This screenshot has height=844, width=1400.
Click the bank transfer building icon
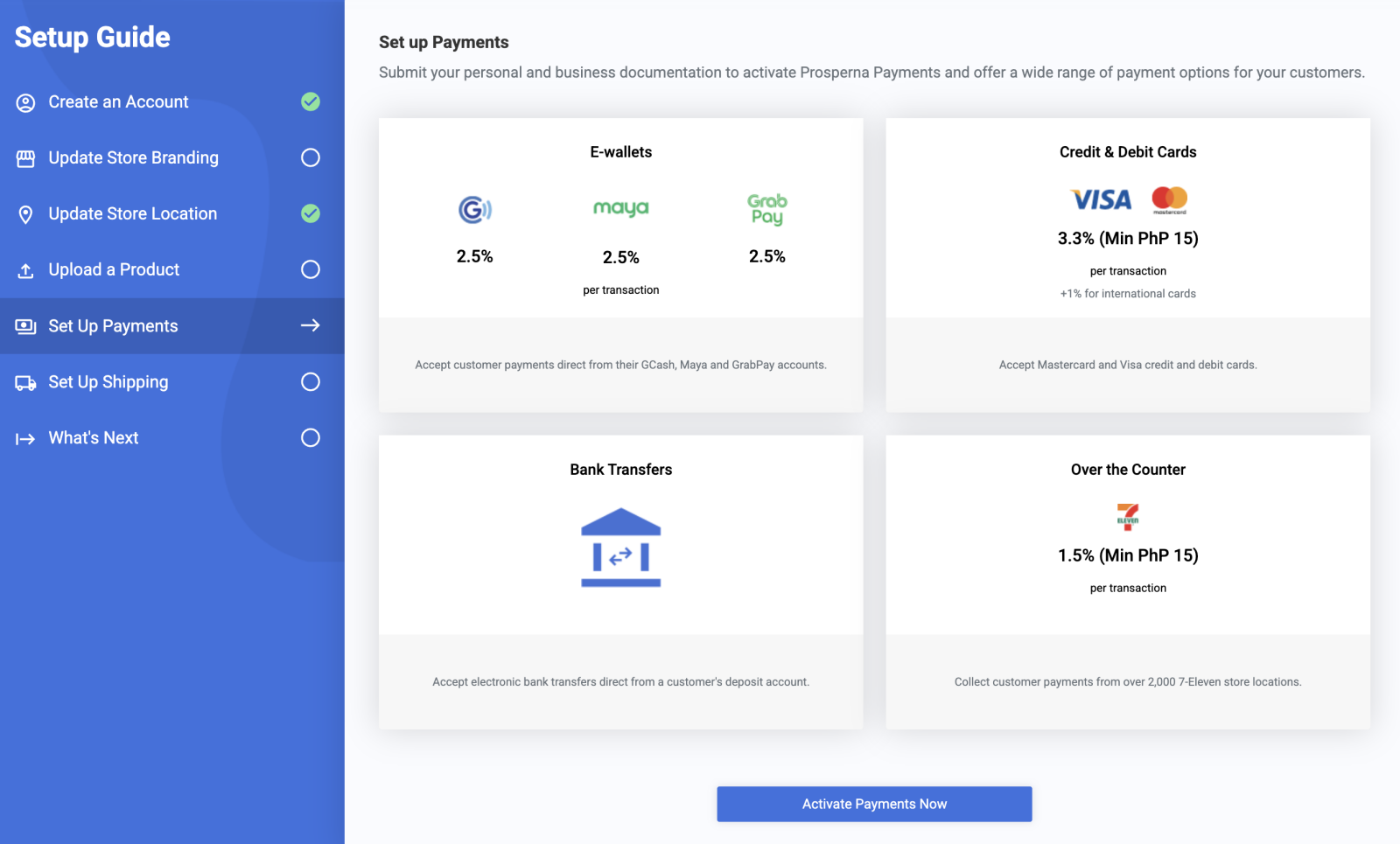pyautogui.click(x=621, y=548)
